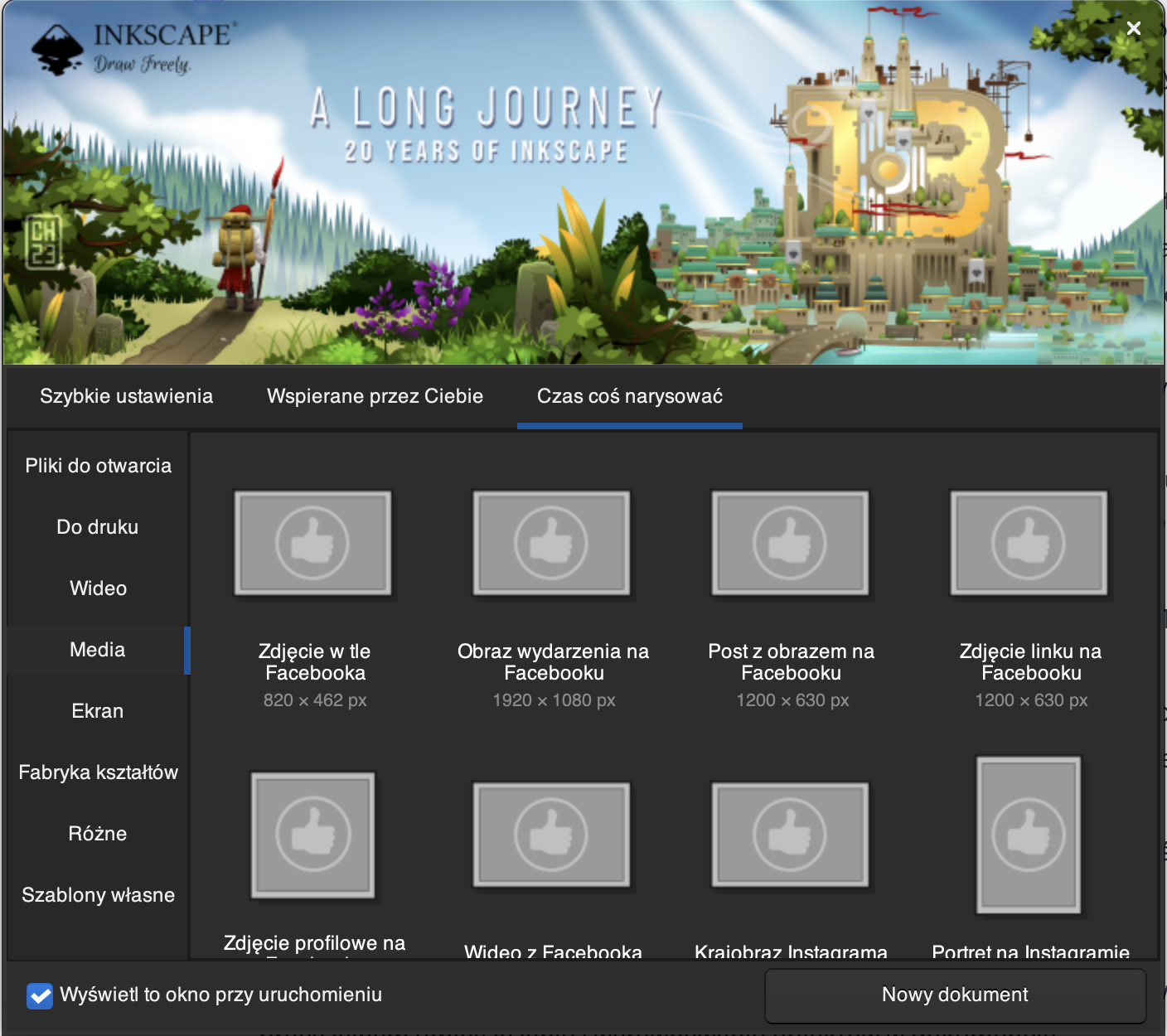
Task: Select the Portret na Instagramie template icon
Action: click(1029, 835)
